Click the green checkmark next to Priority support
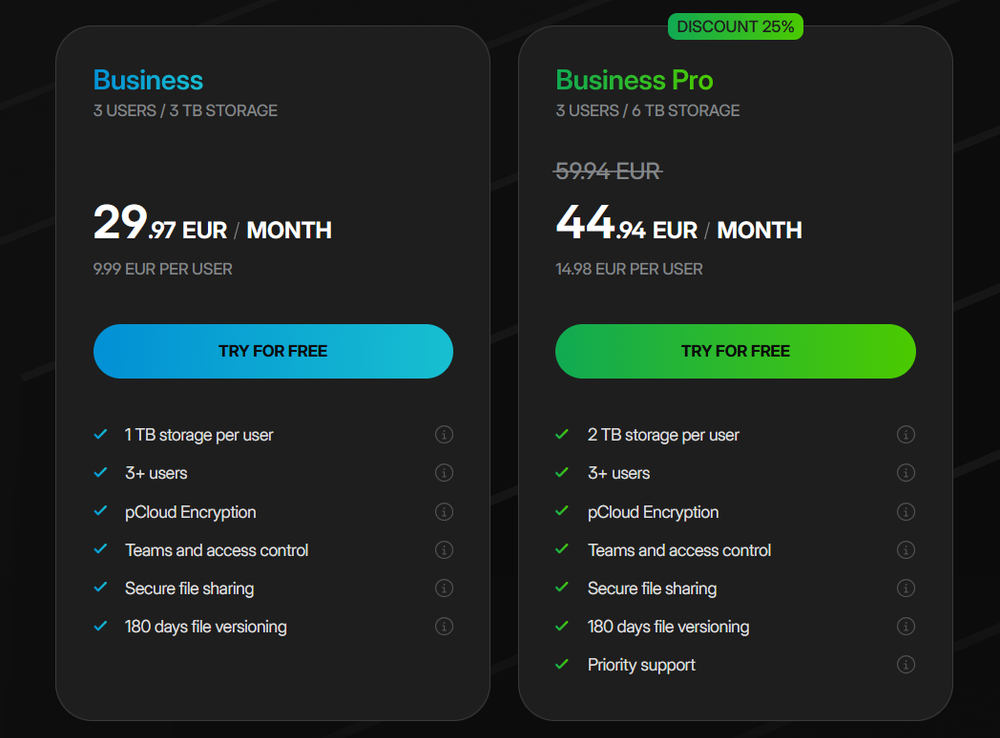Image resolution: width=1000 pixels, height=738 pixels. click(562, 664)
